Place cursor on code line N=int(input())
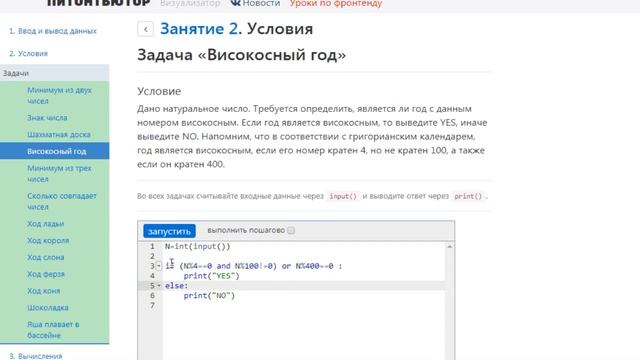The image size is (640, 360). [x=198, y=247]
